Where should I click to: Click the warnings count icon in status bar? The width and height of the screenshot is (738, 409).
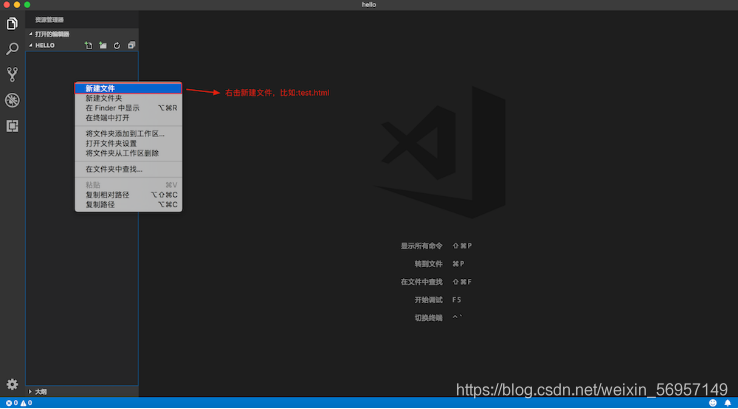point(26,403)
